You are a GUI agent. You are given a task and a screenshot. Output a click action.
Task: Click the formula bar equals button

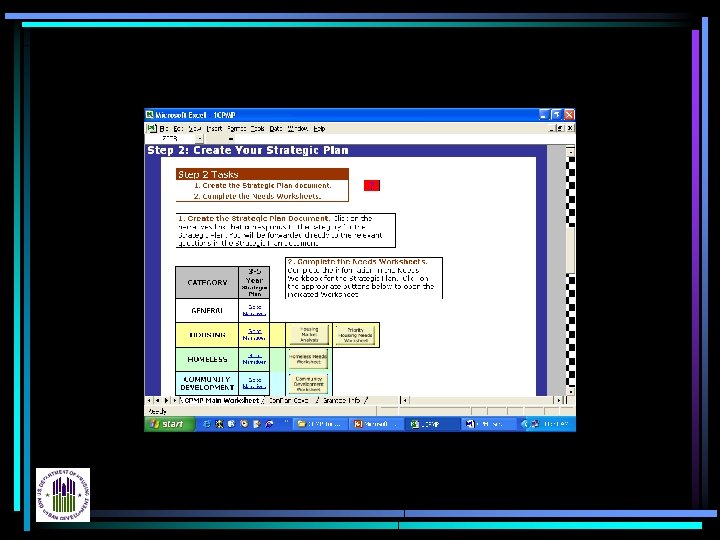(231, 139)
